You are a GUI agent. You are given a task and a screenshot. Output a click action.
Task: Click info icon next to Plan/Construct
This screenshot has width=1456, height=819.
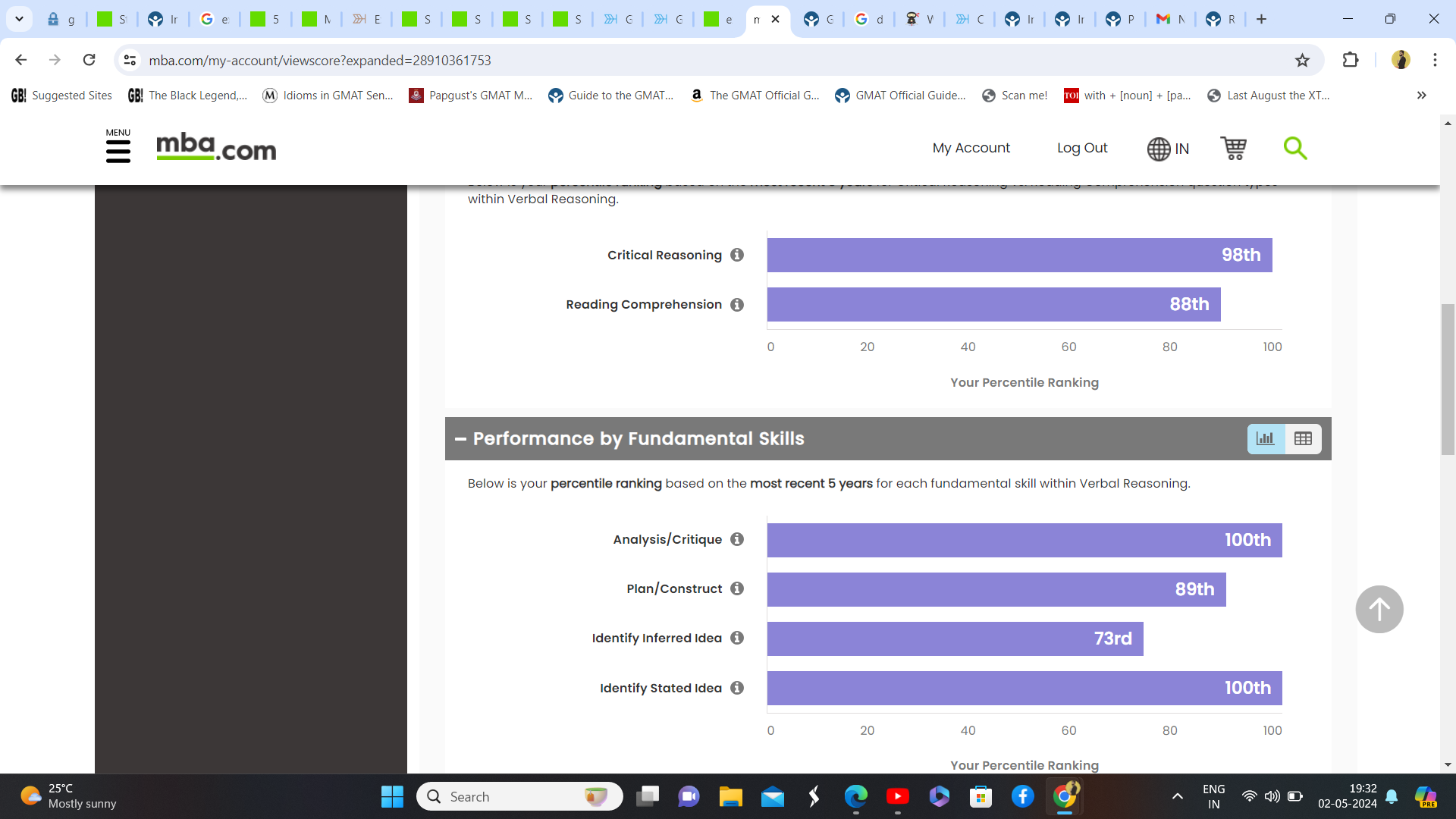tap(737, 589)
